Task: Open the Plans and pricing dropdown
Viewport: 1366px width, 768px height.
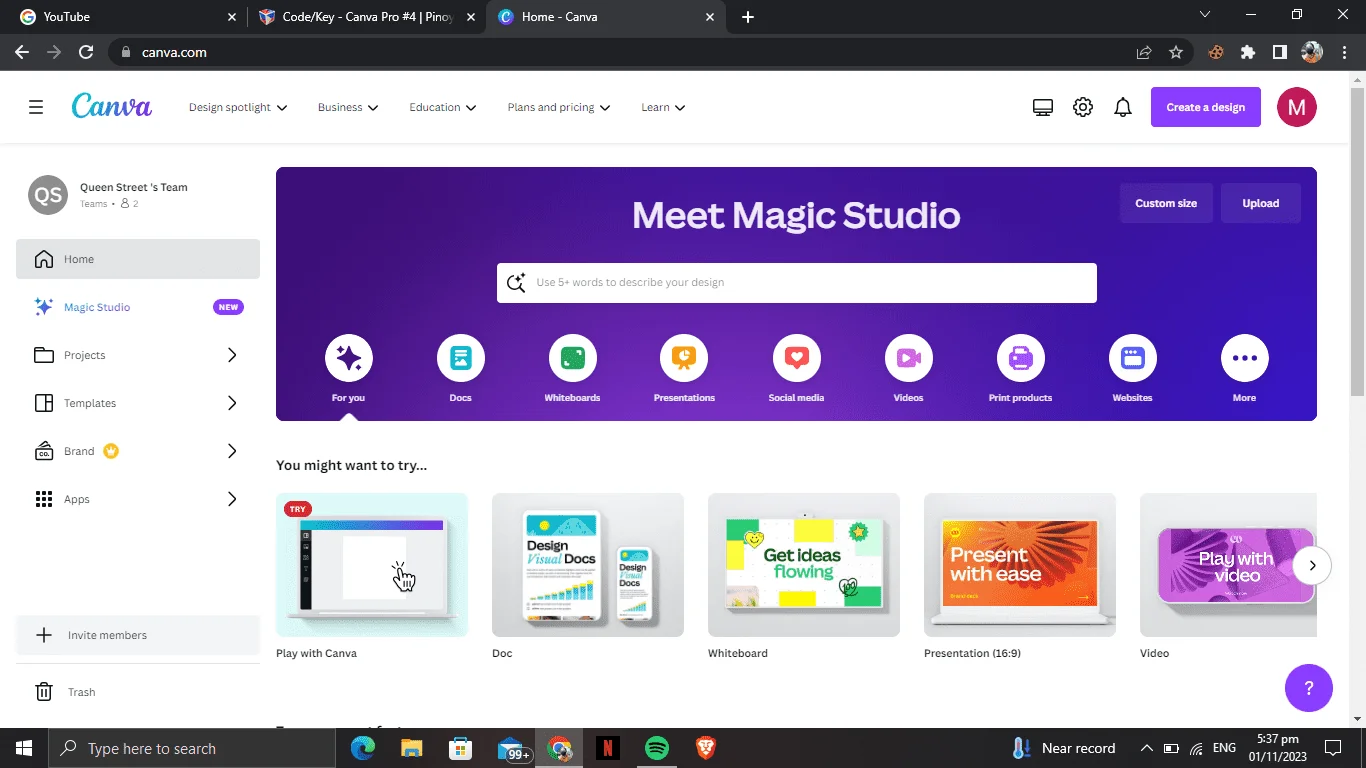Action: click(x=559, y=107)
